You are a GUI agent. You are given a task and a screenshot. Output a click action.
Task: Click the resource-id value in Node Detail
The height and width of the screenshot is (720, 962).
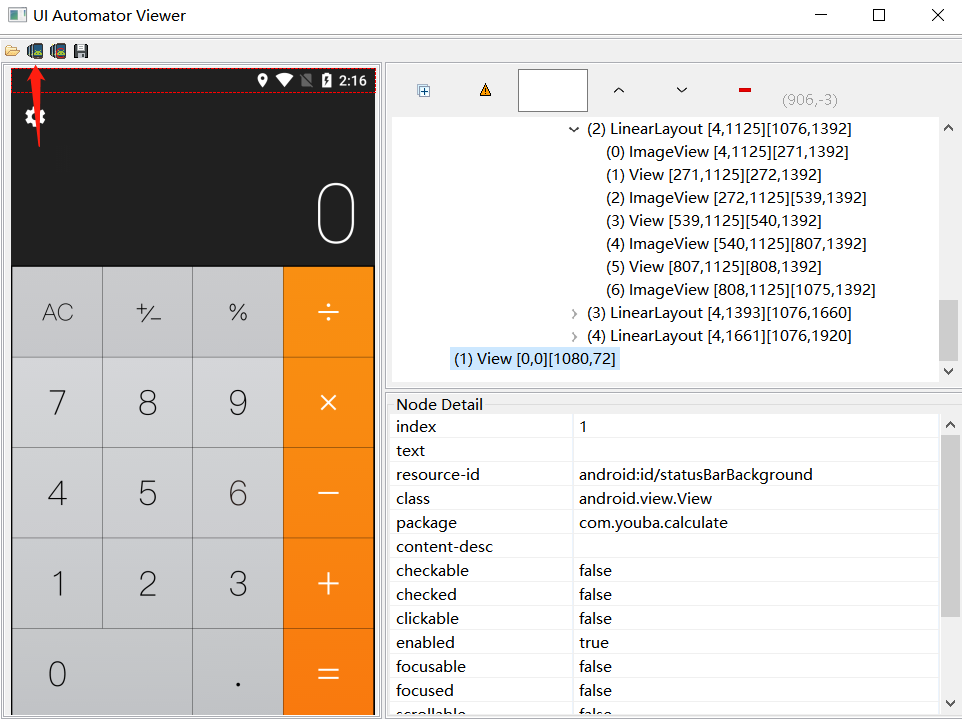point(695,475)
